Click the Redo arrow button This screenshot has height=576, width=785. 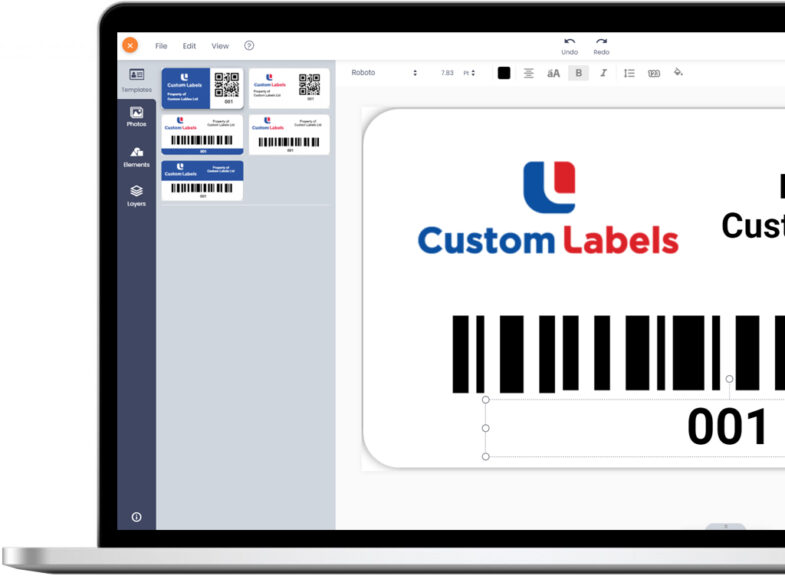coord(601,46)
